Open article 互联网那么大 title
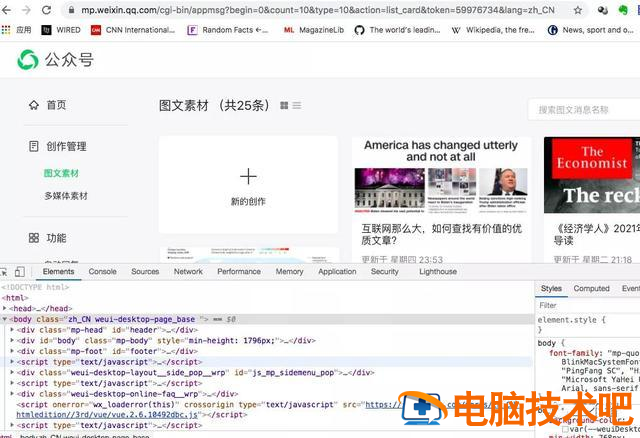This screenshot has width=640, height=438. coord(441,234)
